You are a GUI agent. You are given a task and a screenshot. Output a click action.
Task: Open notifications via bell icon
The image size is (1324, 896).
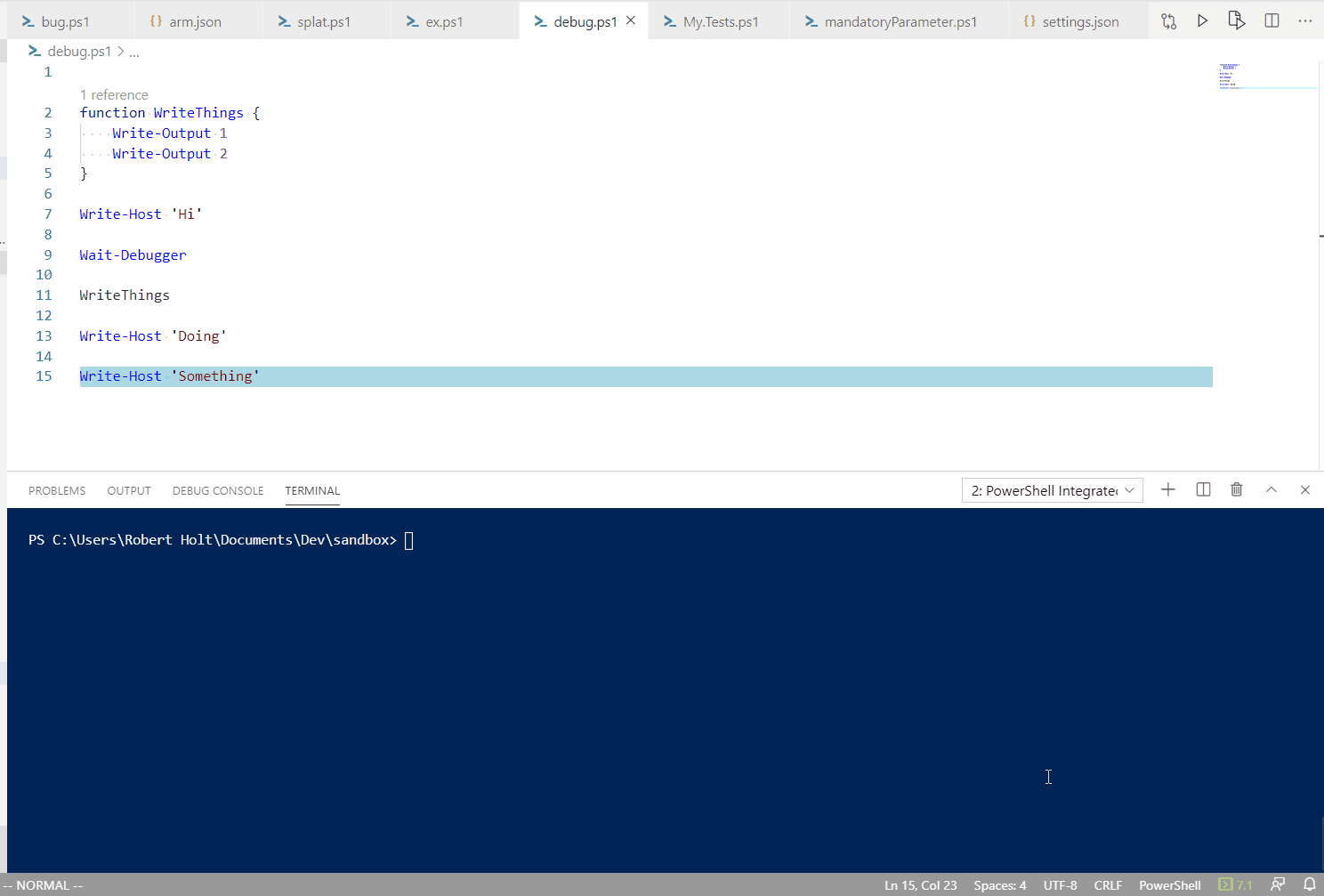(x=1308, y=884)
